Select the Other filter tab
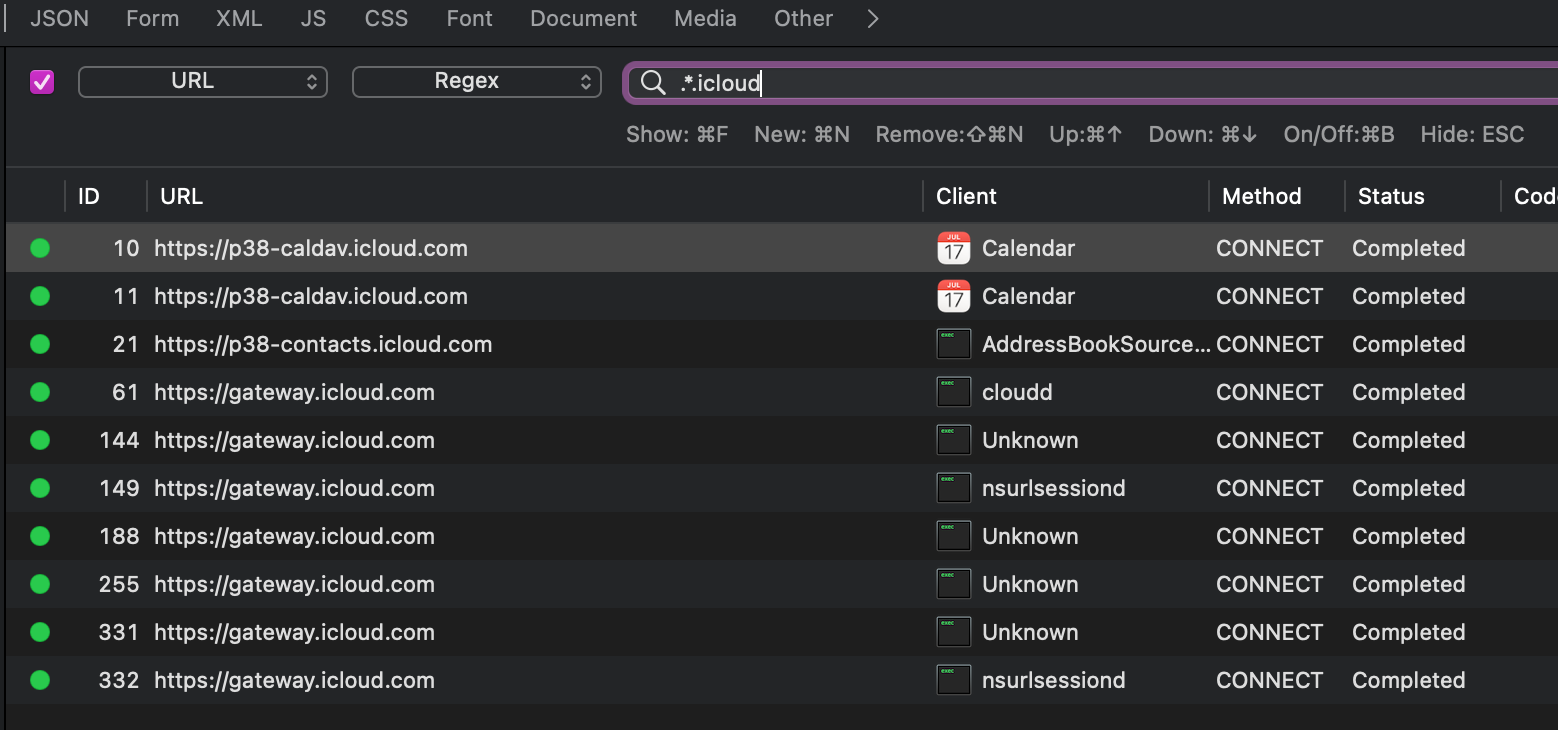The width and height of the screenshot is (1558, 730). point(803,18)
